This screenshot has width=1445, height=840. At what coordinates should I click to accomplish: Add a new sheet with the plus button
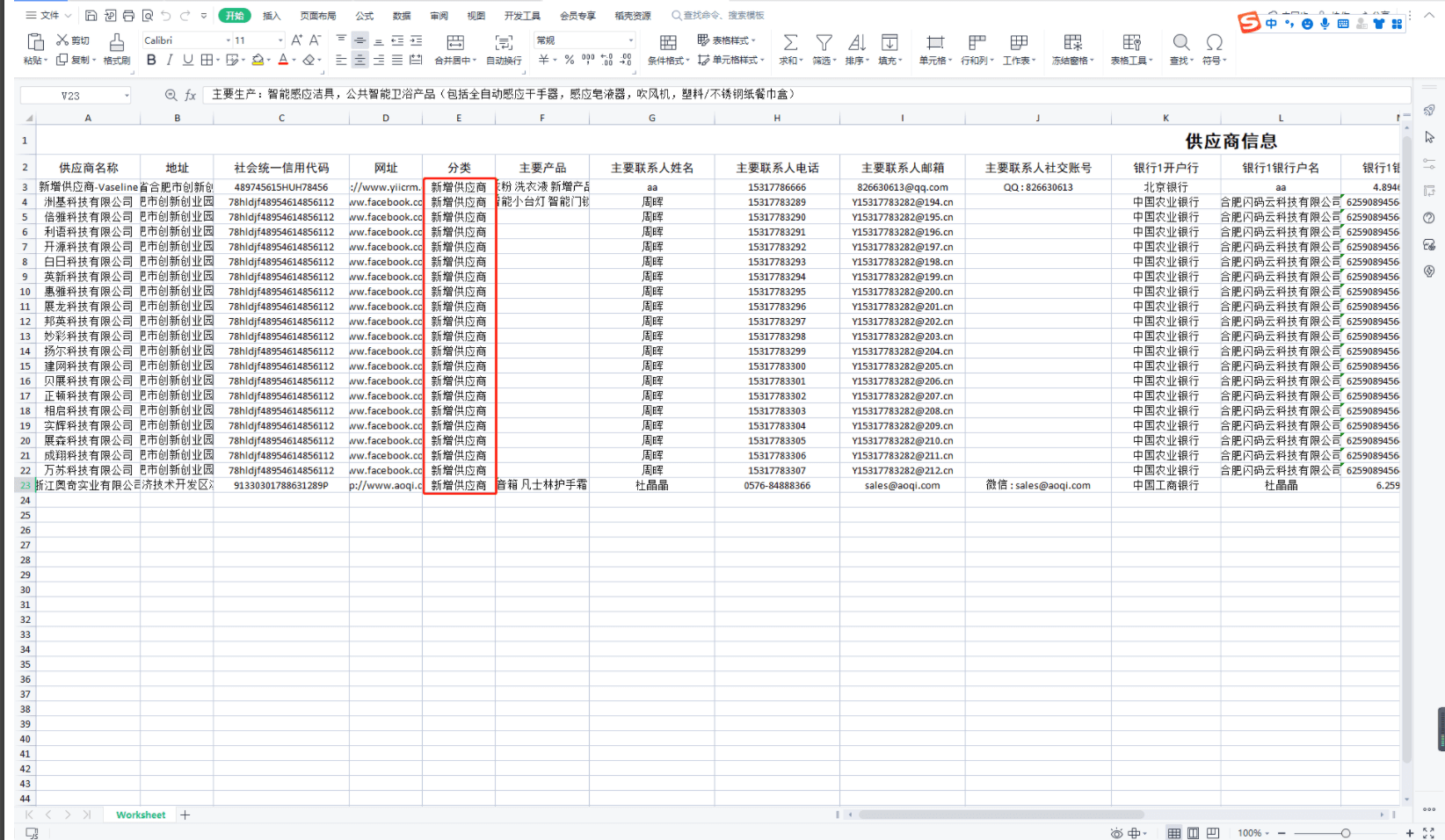185,815
